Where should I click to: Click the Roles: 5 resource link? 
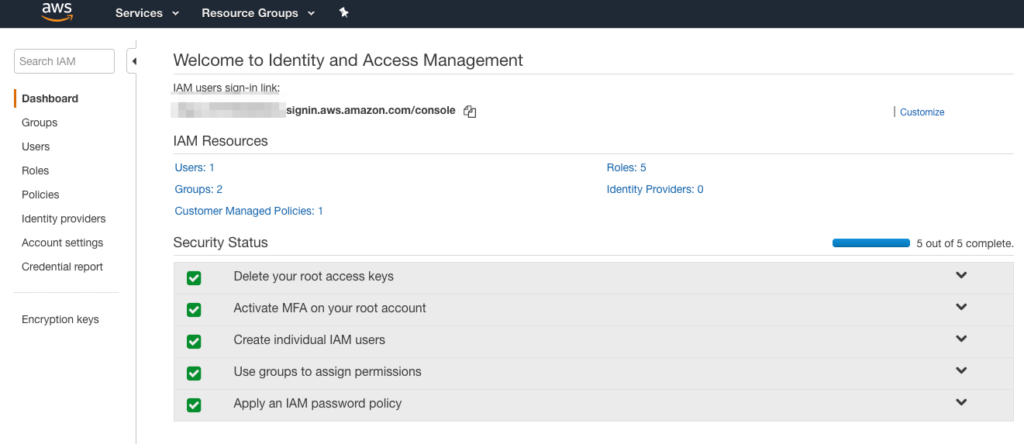tap(626, 168)
